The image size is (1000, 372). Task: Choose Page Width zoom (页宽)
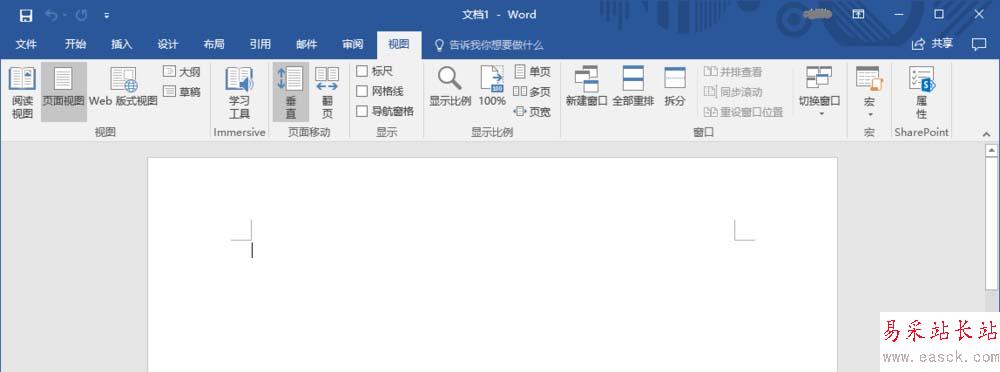[532, 112]
